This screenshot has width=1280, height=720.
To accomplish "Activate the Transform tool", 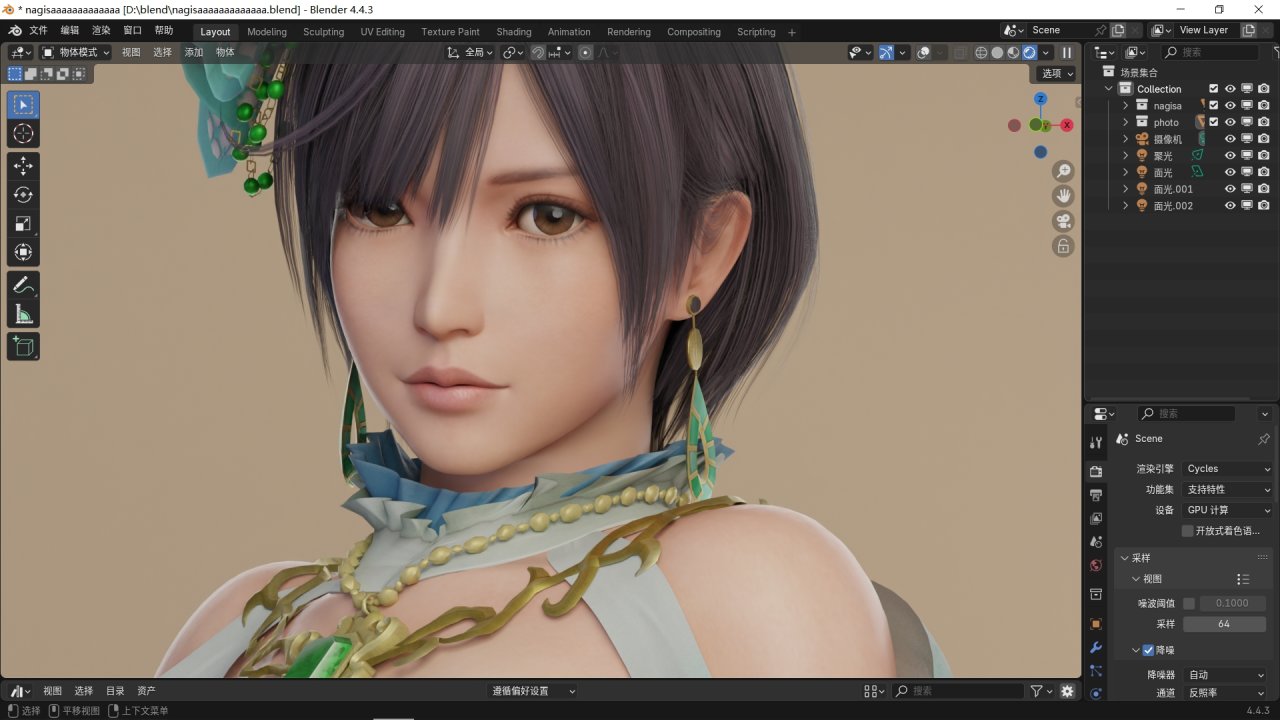I will (x=23, y=253).
